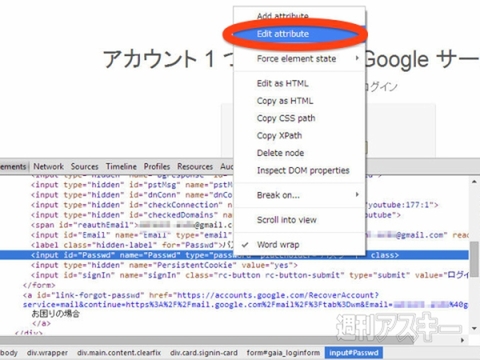Screen dimensions: 480x360
Task: Open the Profiles tab
Action: pyautogui.click(x=157, y=166)
